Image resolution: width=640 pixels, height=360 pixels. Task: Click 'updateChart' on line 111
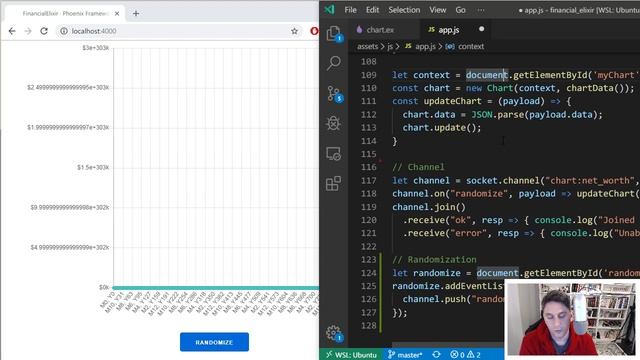click(452, 101)
